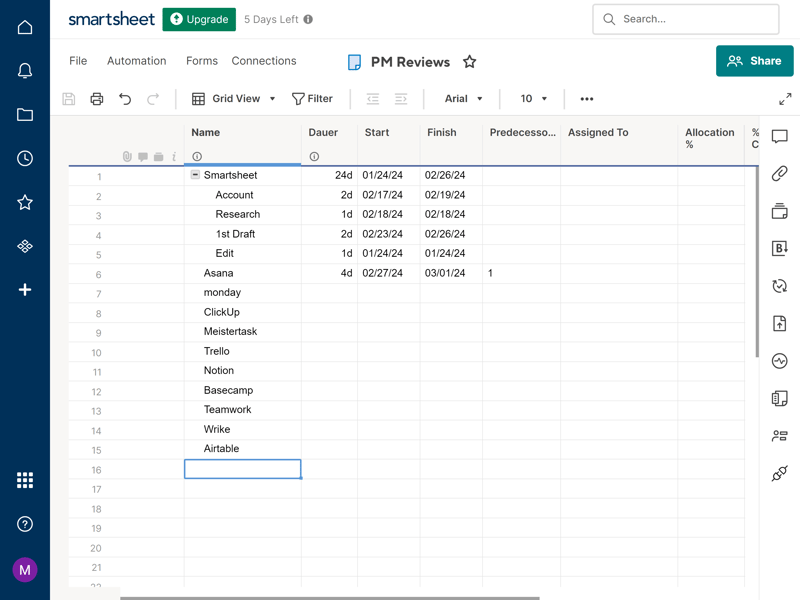This screenshot has height=600, width=800.
Task: Open more toolbar options ellipsis
Action: [587, 98]
